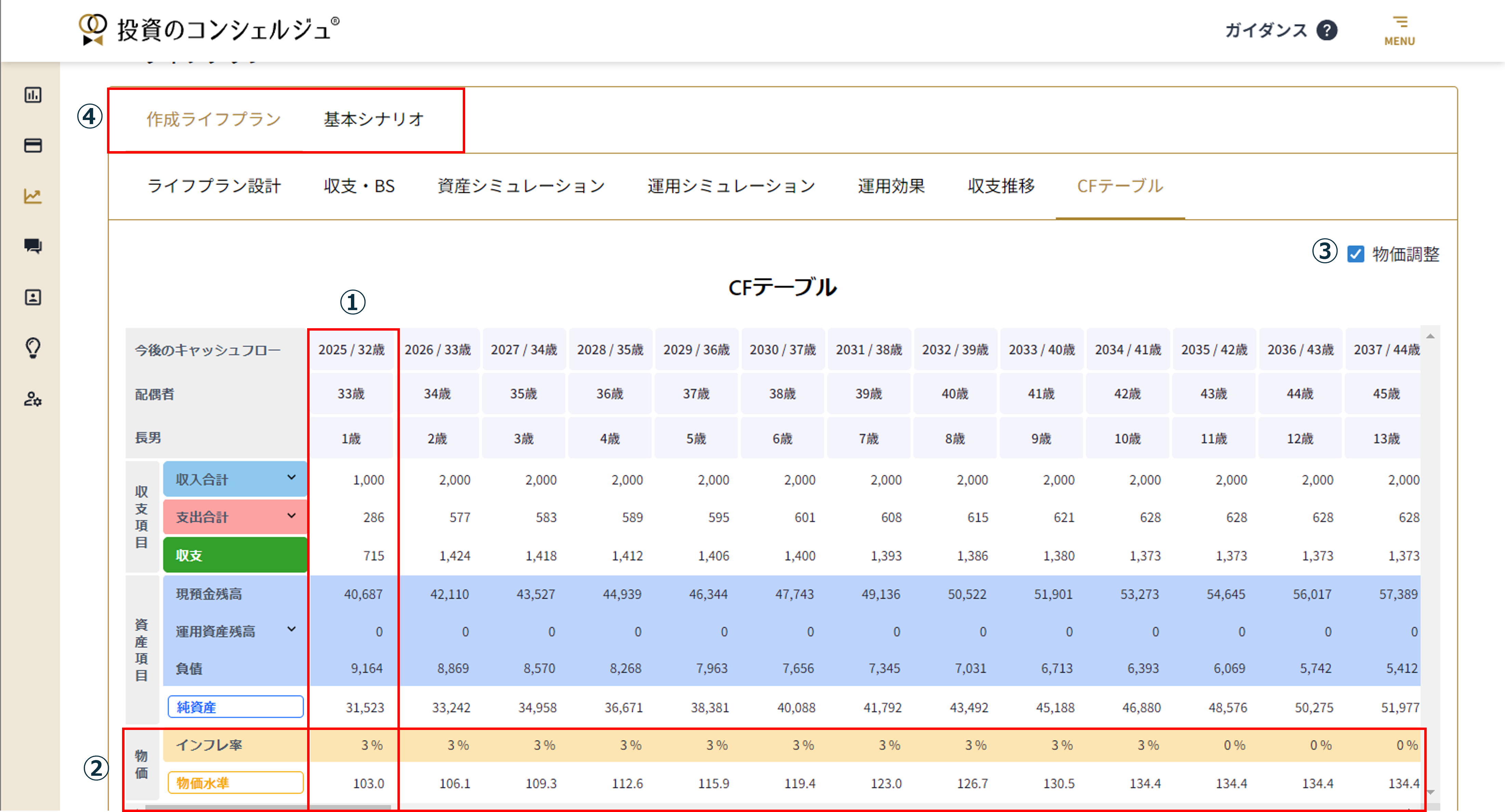
Task: Open the lightbulb tips sidebar icon
Action: tap(33, 348)
